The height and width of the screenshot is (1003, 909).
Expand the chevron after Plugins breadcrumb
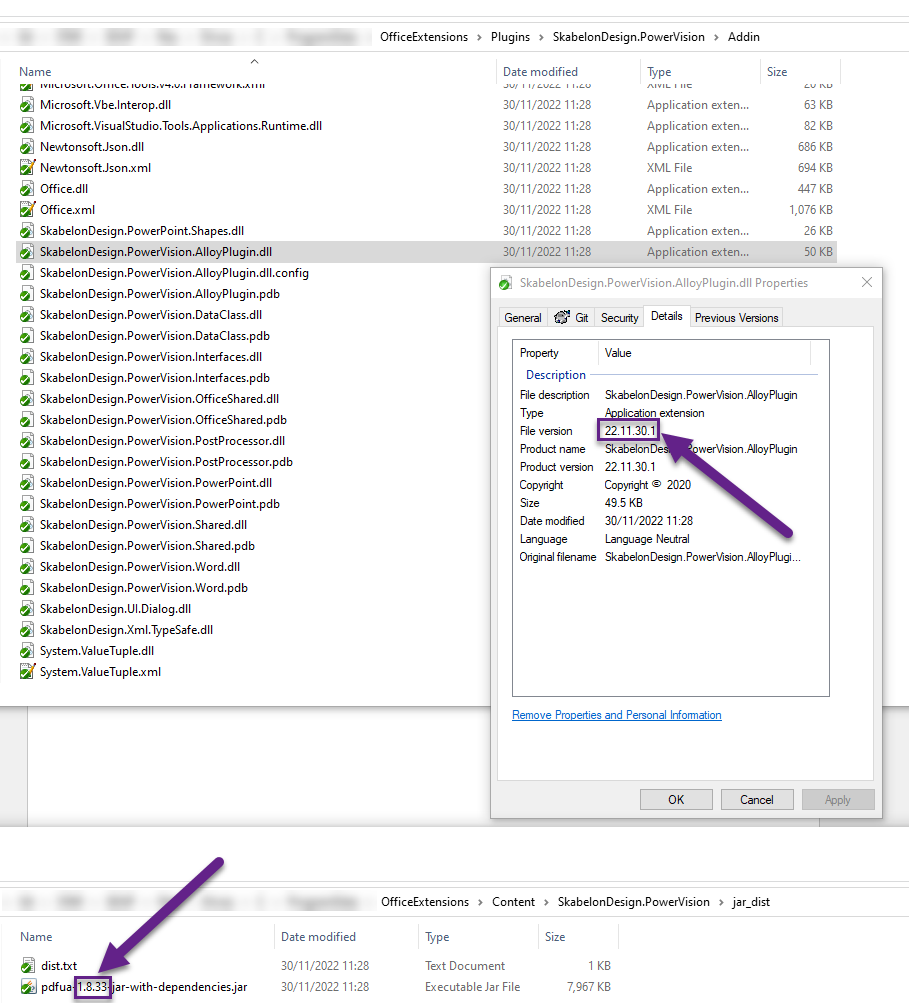pos(541,37)
